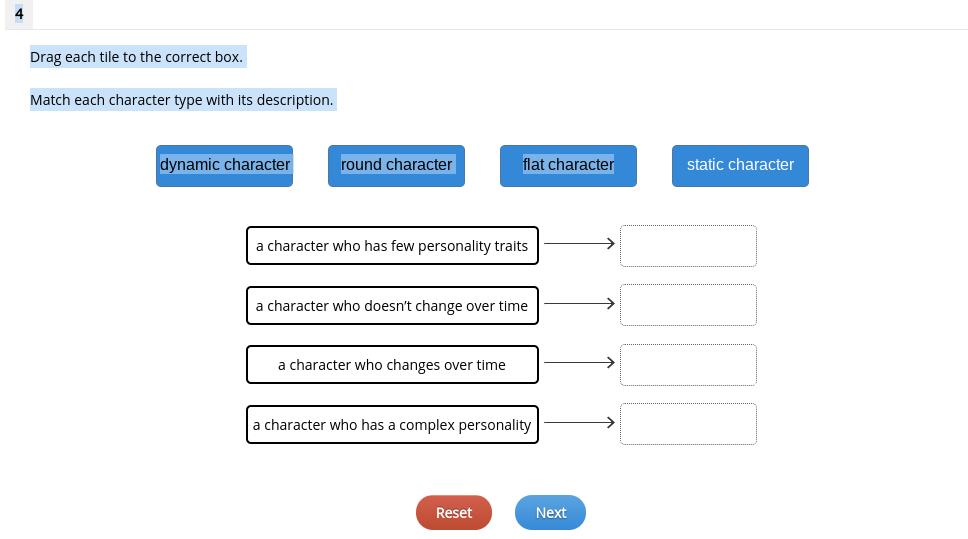Click empty box for few personality traits

pos(688,246)
